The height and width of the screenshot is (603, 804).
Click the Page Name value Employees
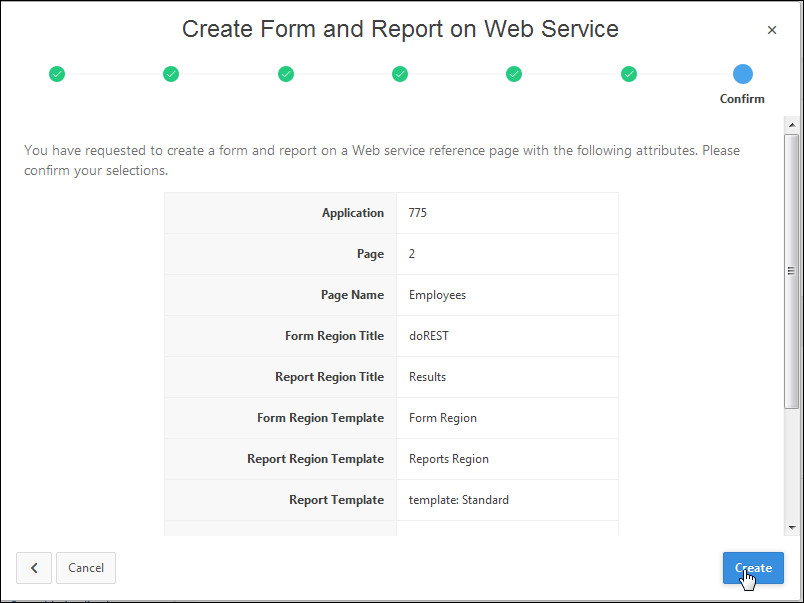click(437, 295)
